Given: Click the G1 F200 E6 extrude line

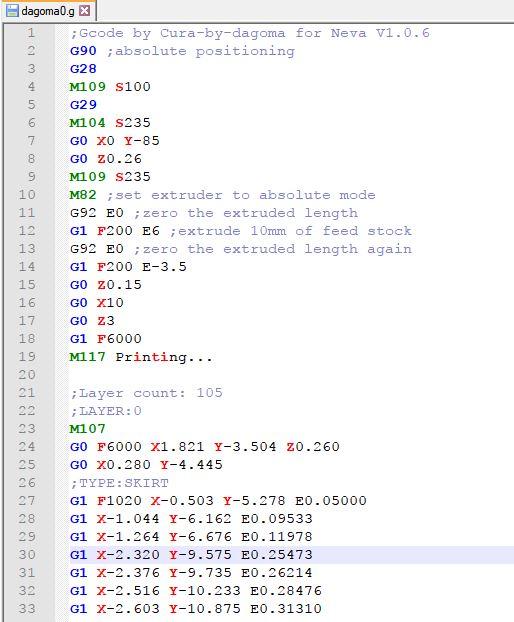Looking at the screenshot, I should [x=241, y=230].
